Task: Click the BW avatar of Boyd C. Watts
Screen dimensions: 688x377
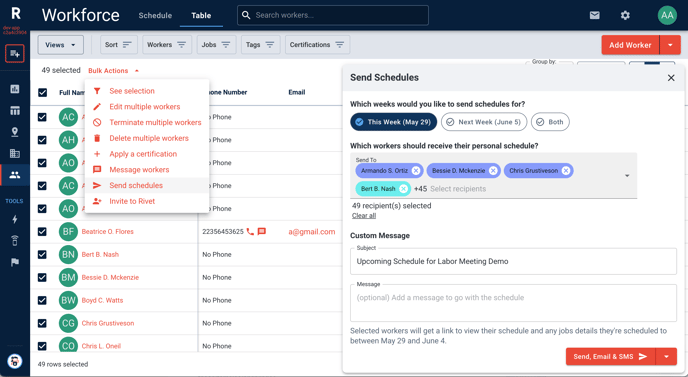Action: click(68, 301)
